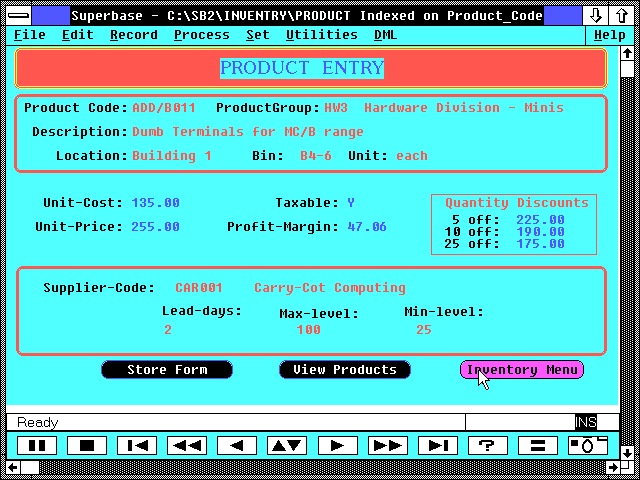
Task: Click the Unit-Price value 255.00
Action: [156, 227]
